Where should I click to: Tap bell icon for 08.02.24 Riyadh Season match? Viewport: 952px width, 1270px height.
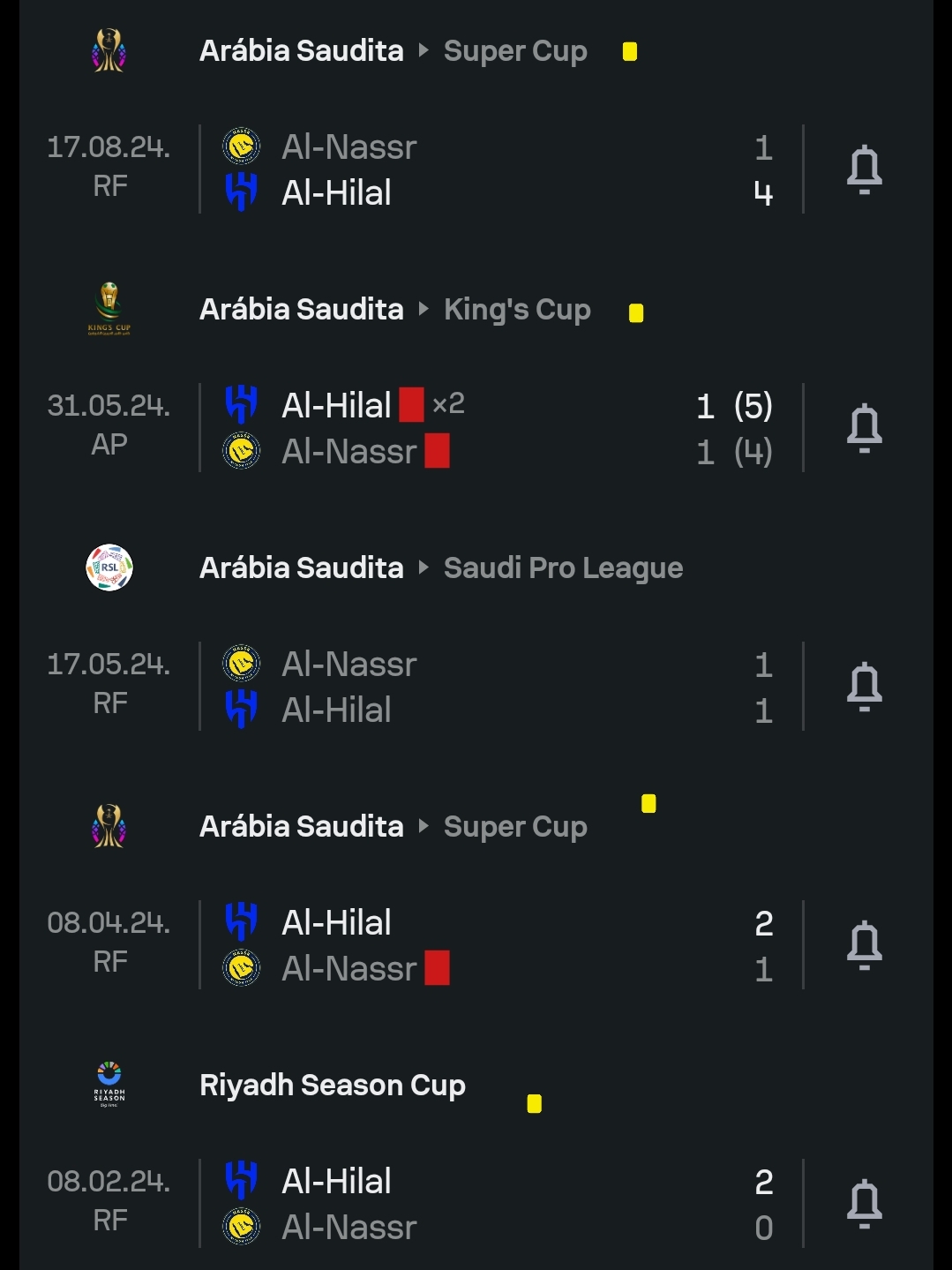[x=864, y=1204]
